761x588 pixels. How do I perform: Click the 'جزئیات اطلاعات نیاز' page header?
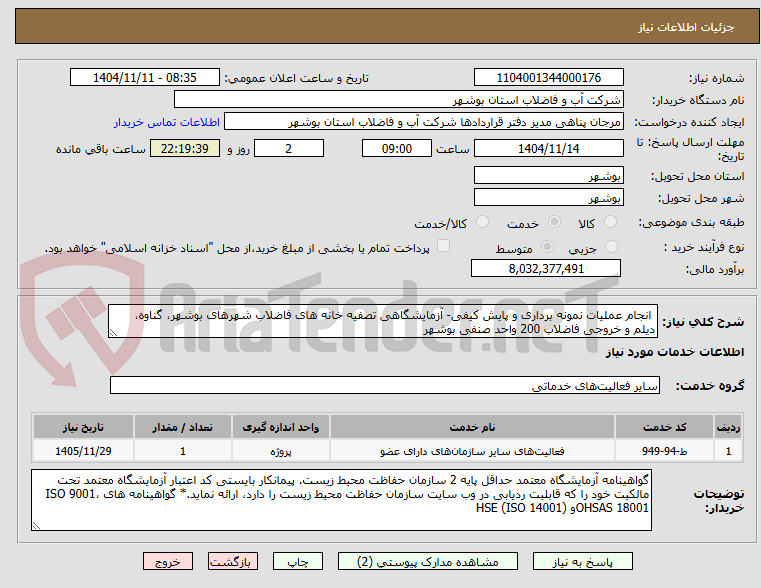[x=685, y=27]
